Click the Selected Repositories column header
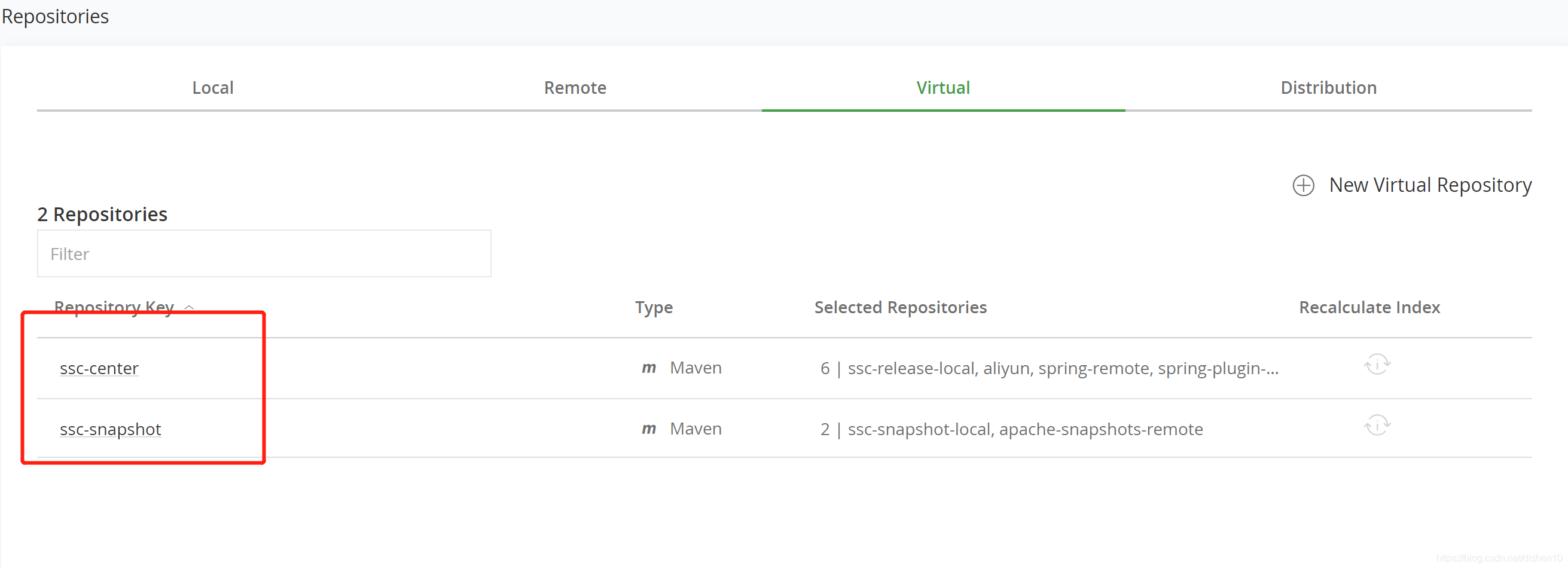This screenshot has height=569, width=1568. click(899, 307)
